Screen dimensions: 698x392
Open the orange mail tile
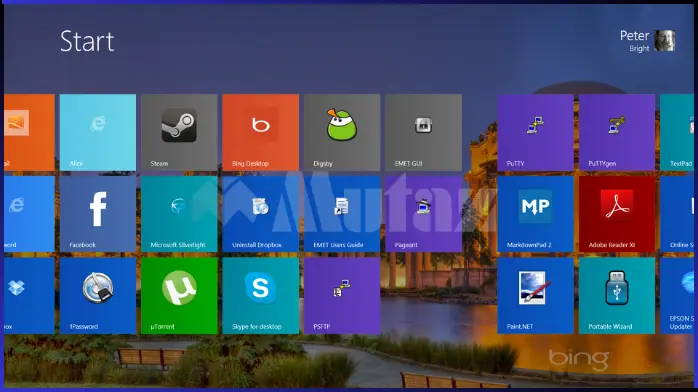pyautogui.click(x=29, y=132)
